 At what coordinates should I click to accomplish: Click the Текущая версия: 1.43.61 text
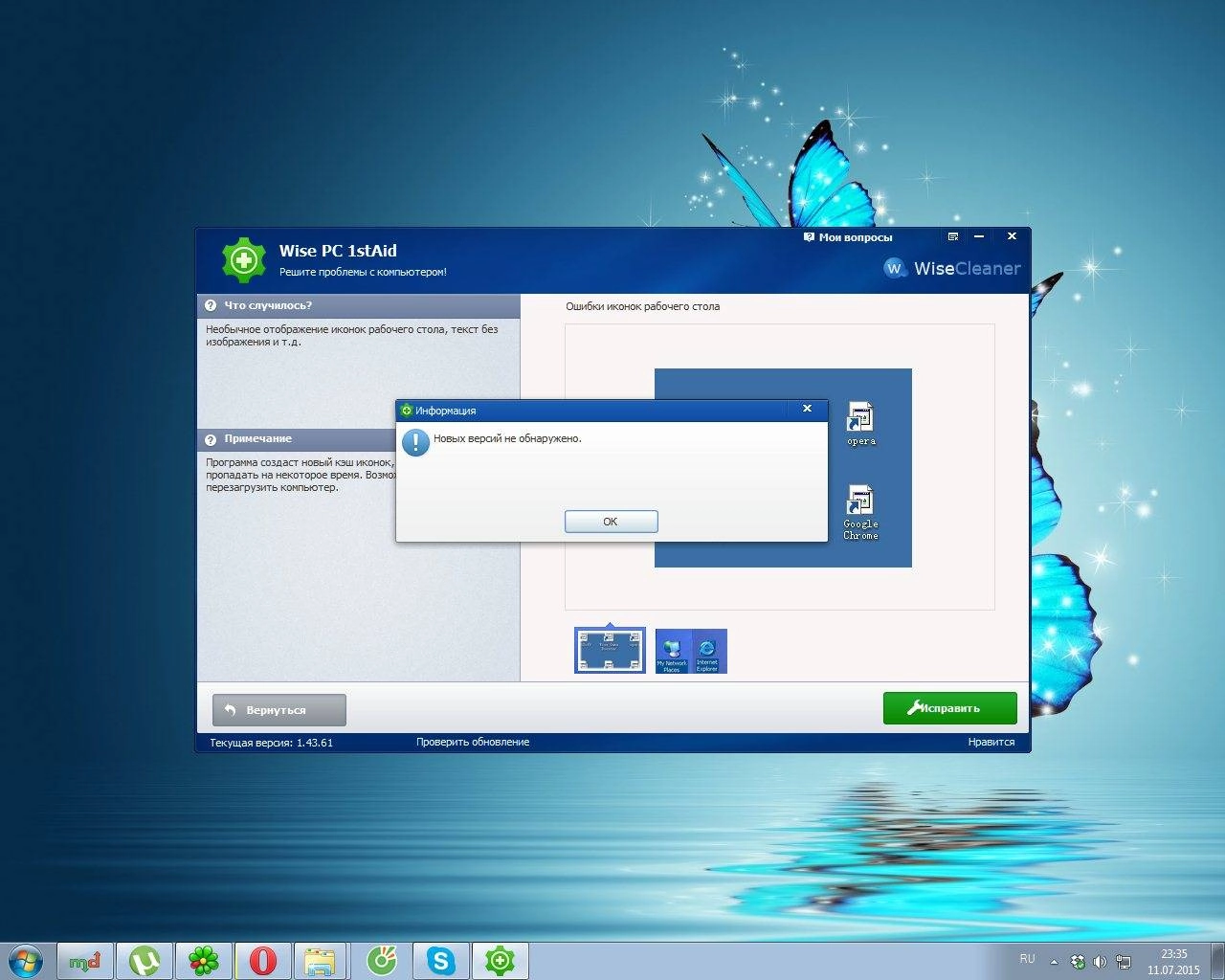click(x=271, y=742)
